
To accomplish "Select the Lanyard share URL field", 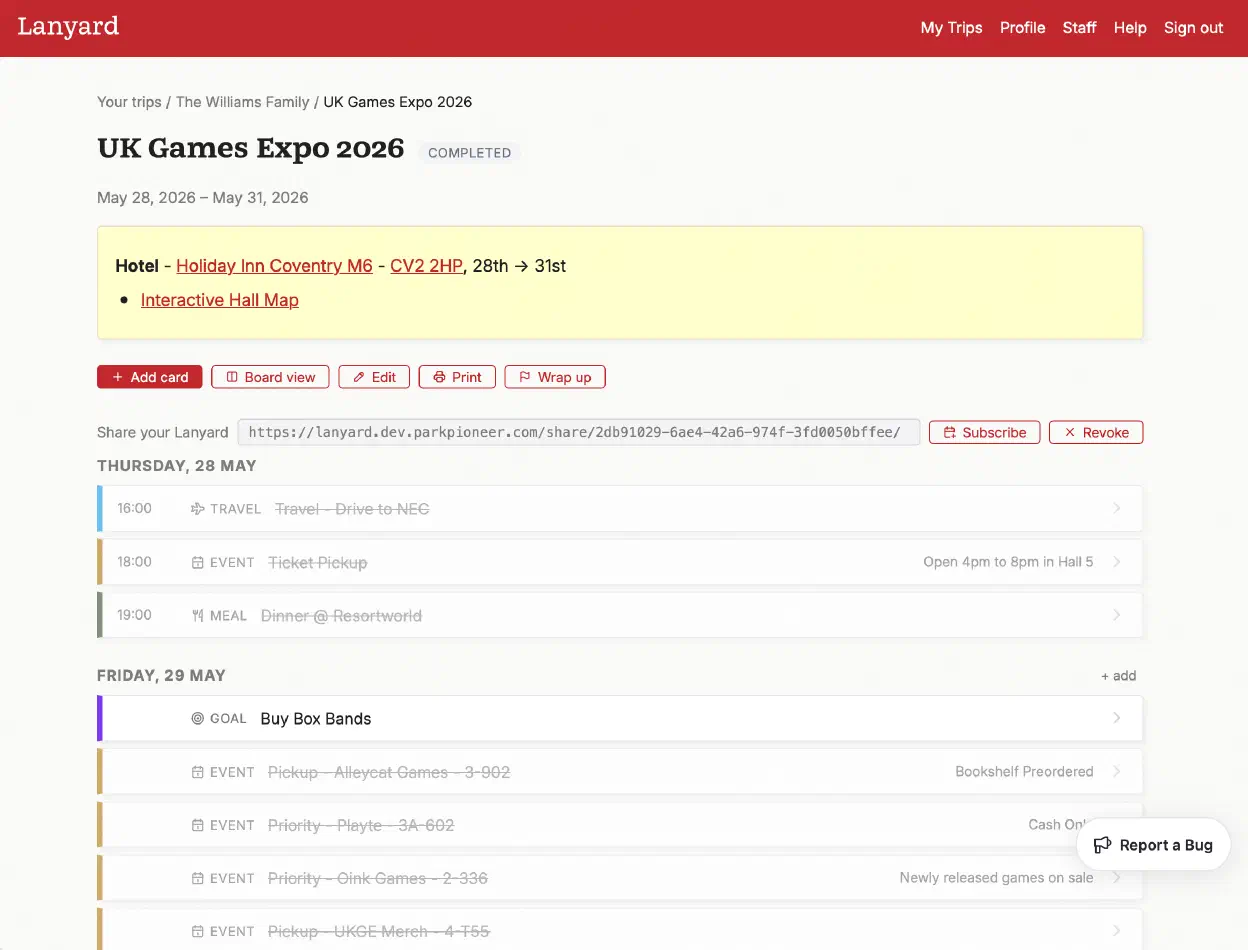I will click(x=578, y=432).
